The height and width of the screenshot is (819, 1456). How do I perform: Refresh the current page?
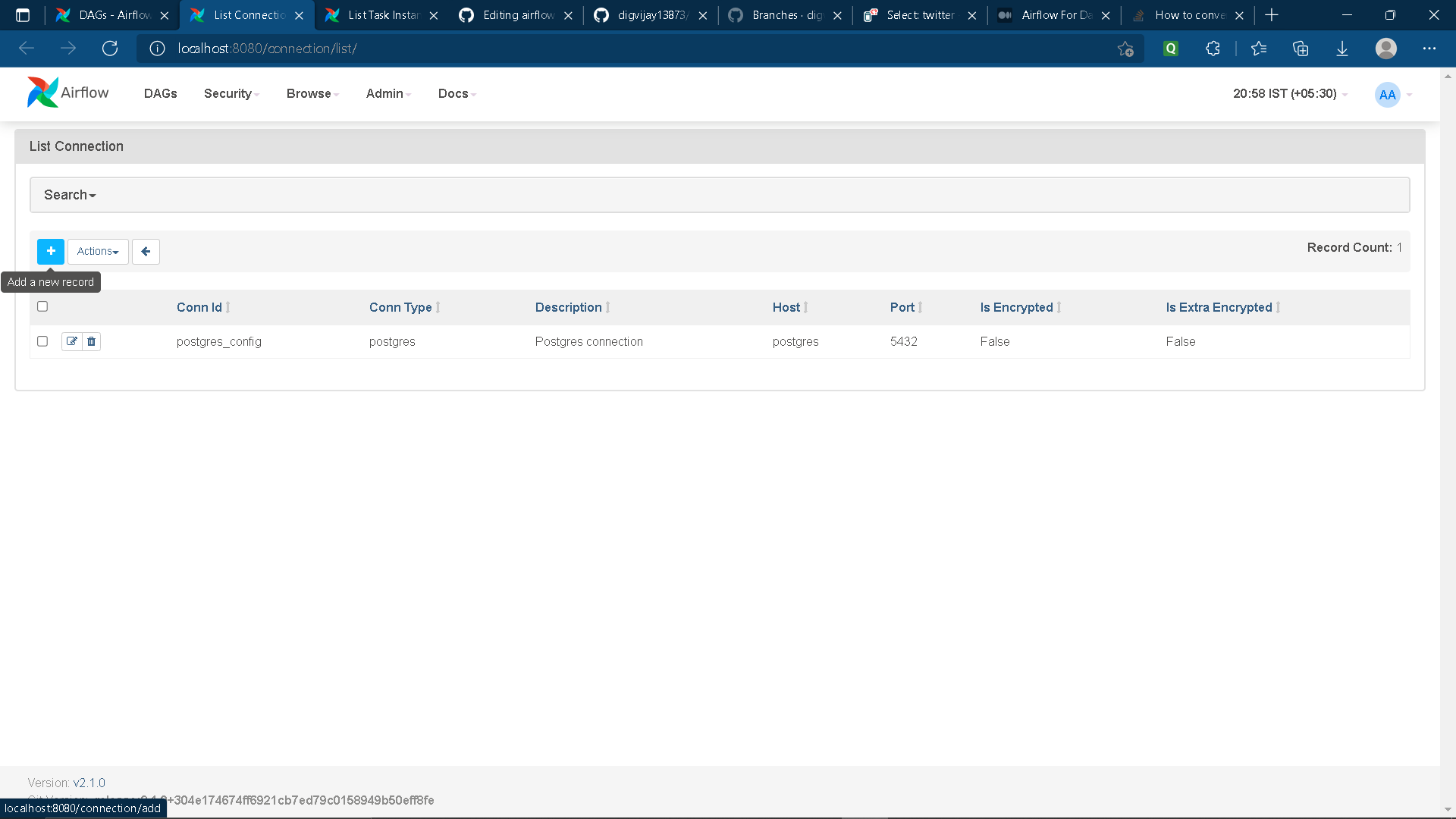110,48
